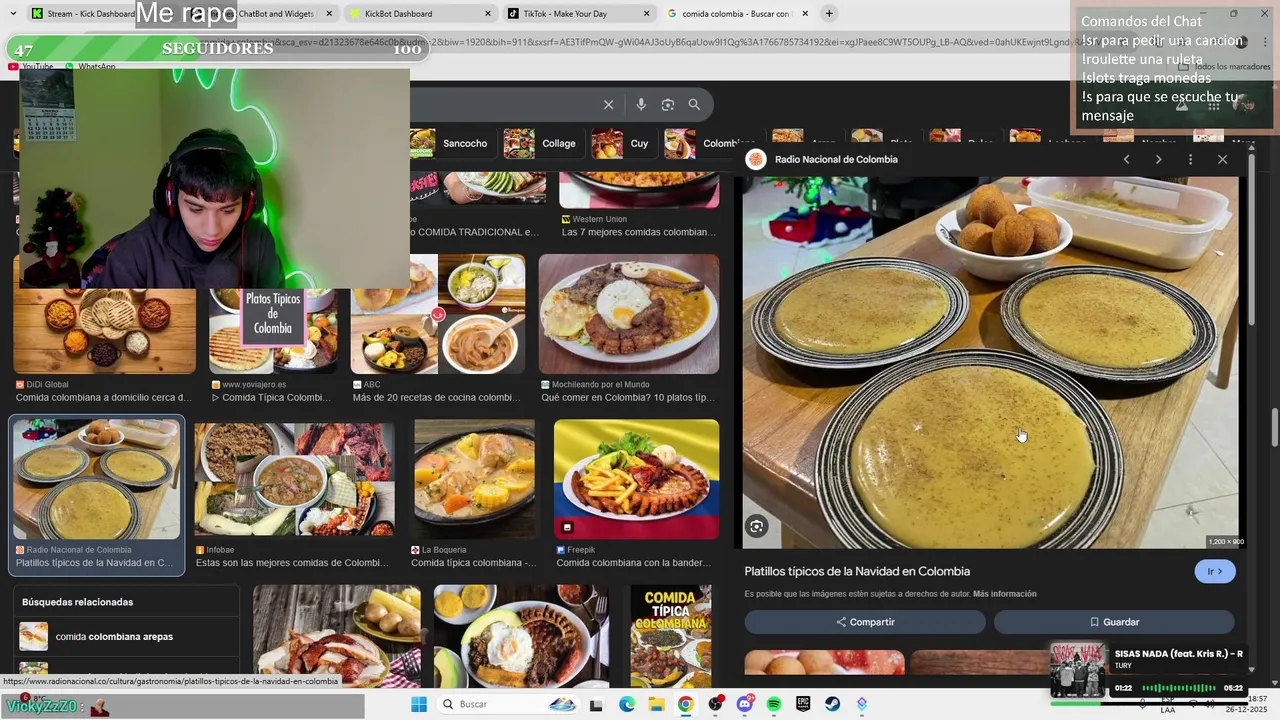Open related search comida colombiana arepas
The width and height of the screenshot is (1280, 720).
pyautogui.click(x=114, y=637)
